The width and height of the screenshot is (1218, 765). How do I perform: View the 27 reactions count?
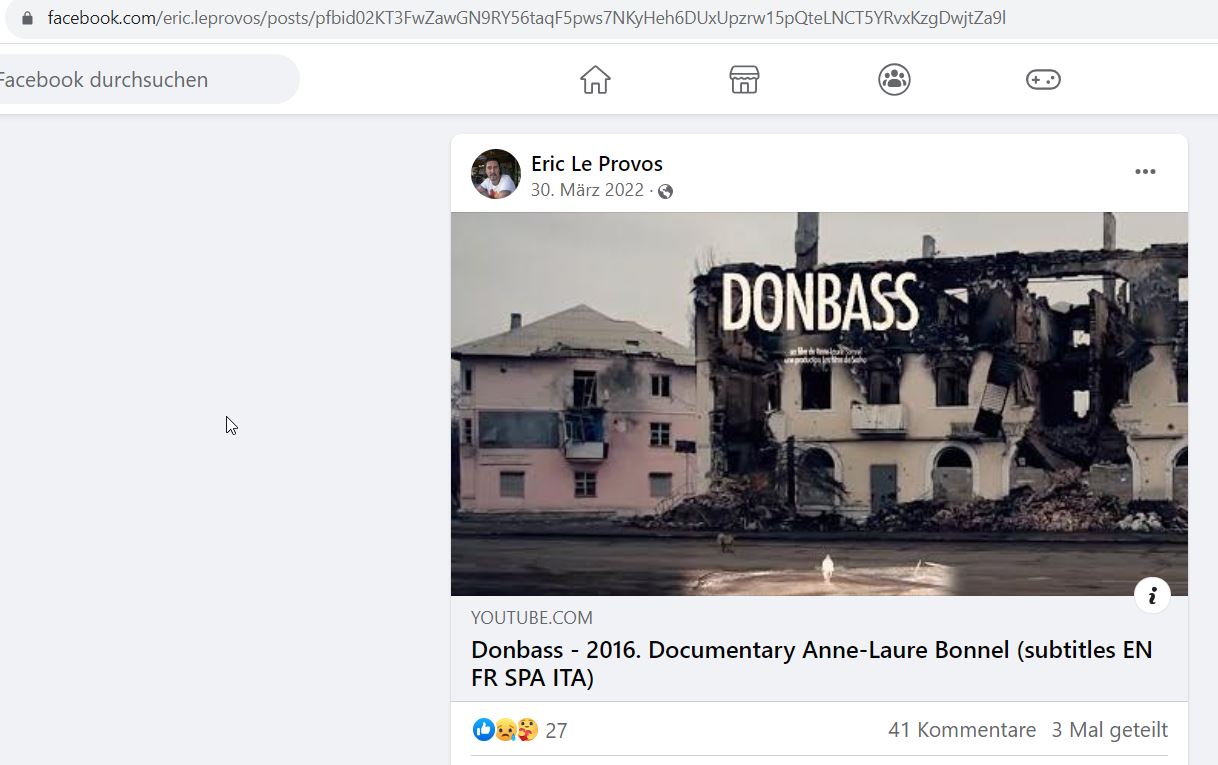[x=556, y=731]
